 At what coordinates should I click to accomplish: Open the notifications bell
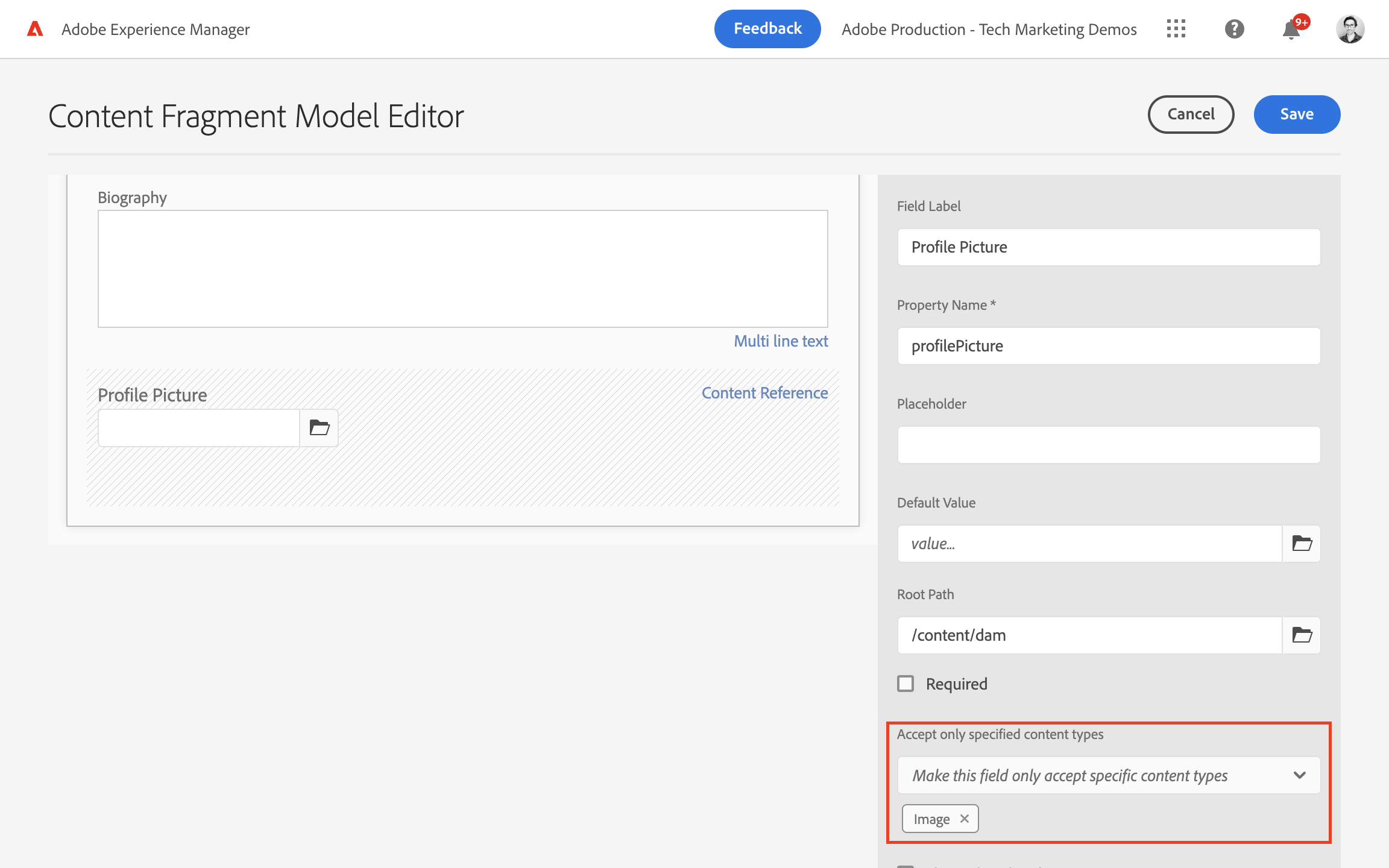(1291, 29)
